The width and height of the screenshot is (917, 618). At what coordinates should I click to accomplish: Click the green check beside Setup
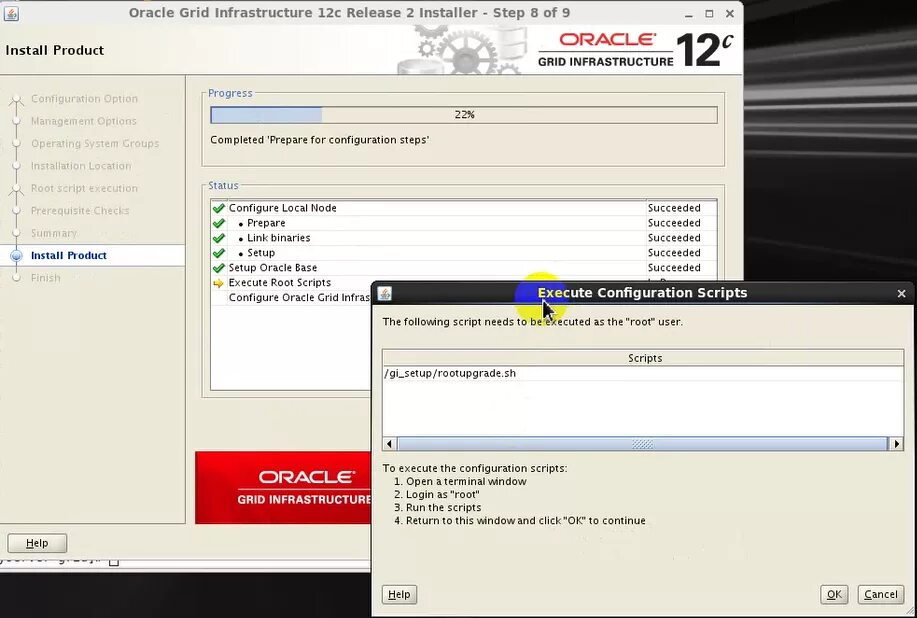[219, 253]
